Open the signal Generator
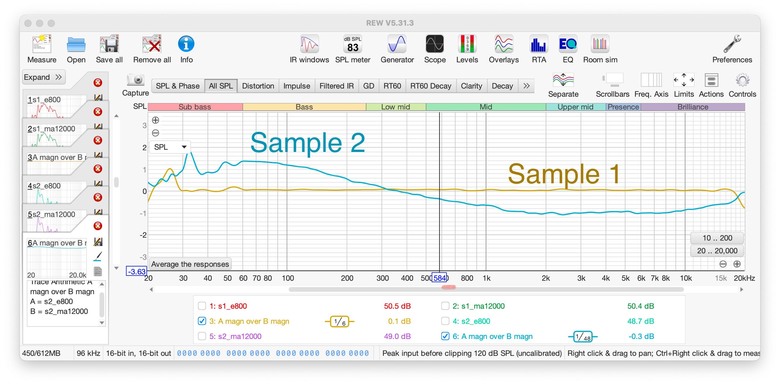 (397, 44)
